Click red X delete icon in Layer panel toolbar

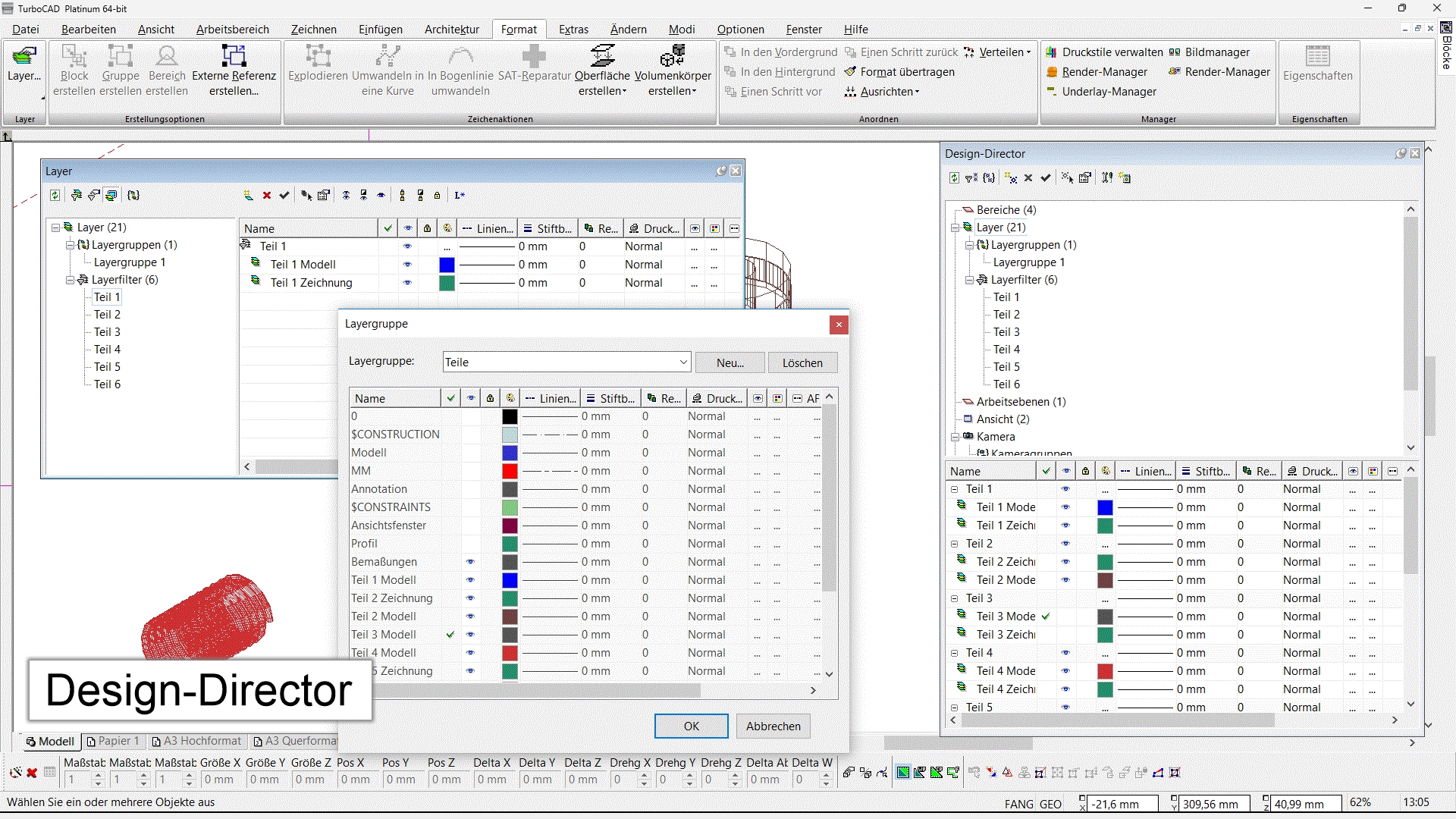[x=267, y=196]
